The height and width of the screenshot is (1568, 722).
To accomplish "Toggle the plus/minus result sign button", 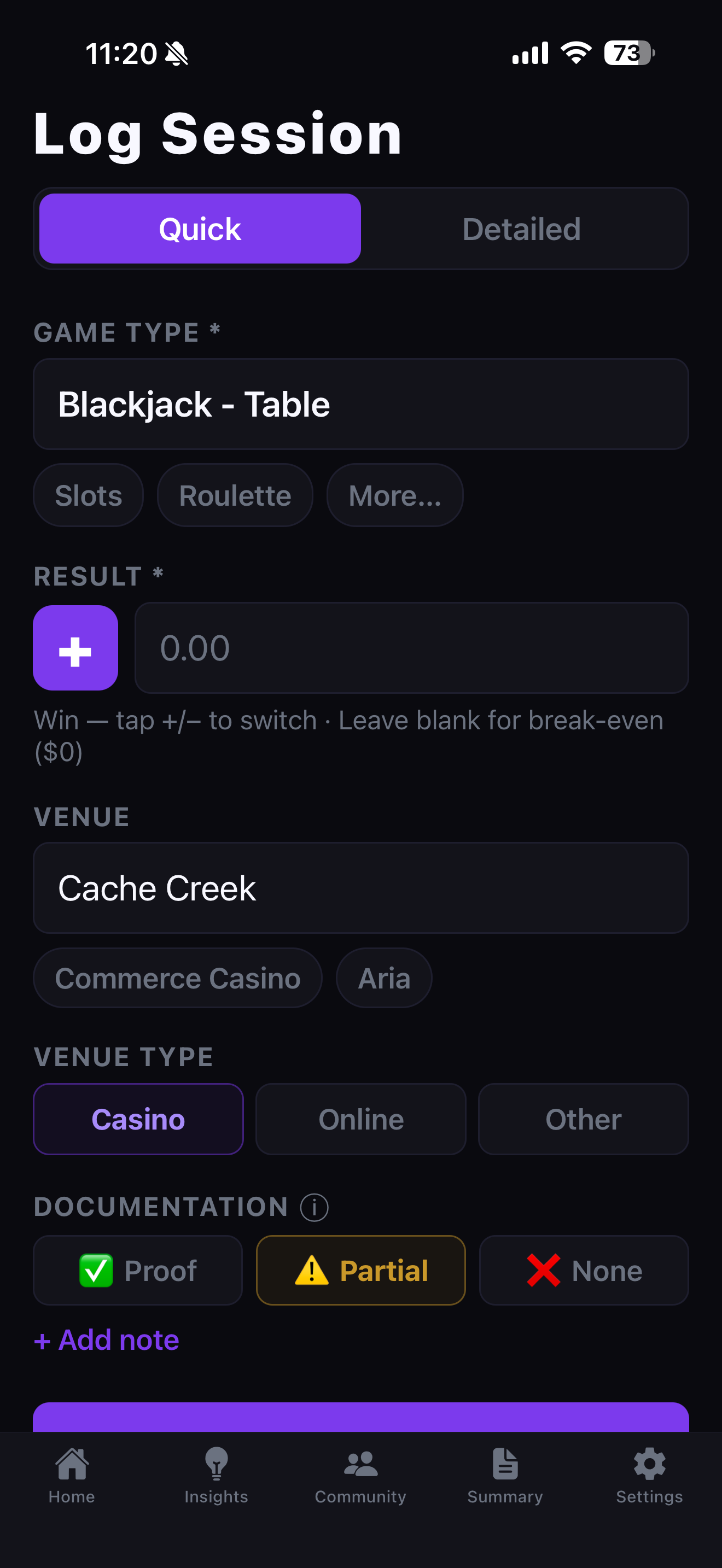I will pyautogui.click(x=75, y=648).
